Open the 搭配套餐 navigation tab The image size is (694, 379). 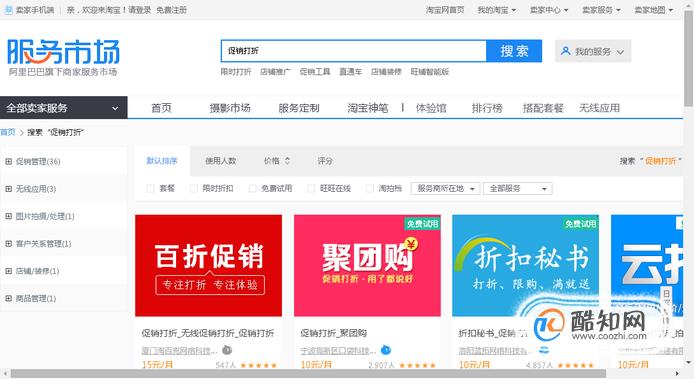pyautogui.click(x=543, y=108)
